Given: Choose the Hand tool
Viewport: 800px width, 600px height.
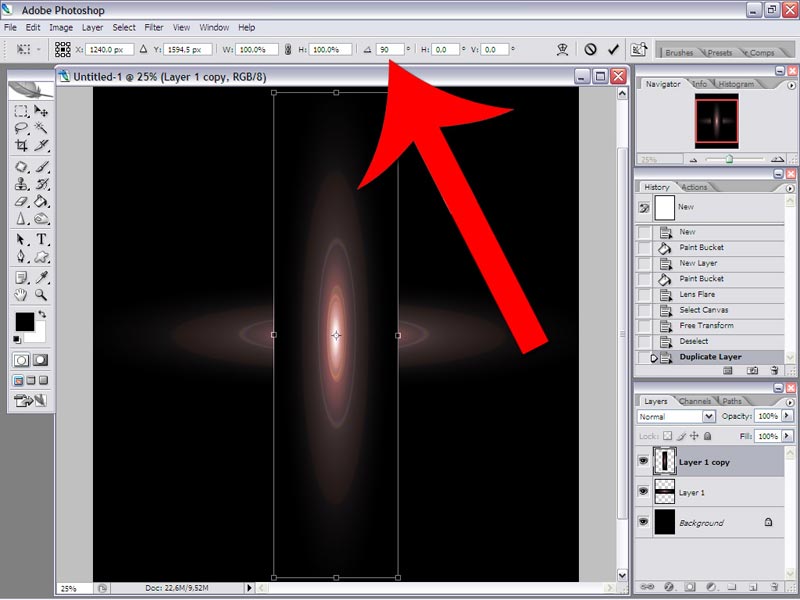Looking at the screenshot, I should point(21,295).
